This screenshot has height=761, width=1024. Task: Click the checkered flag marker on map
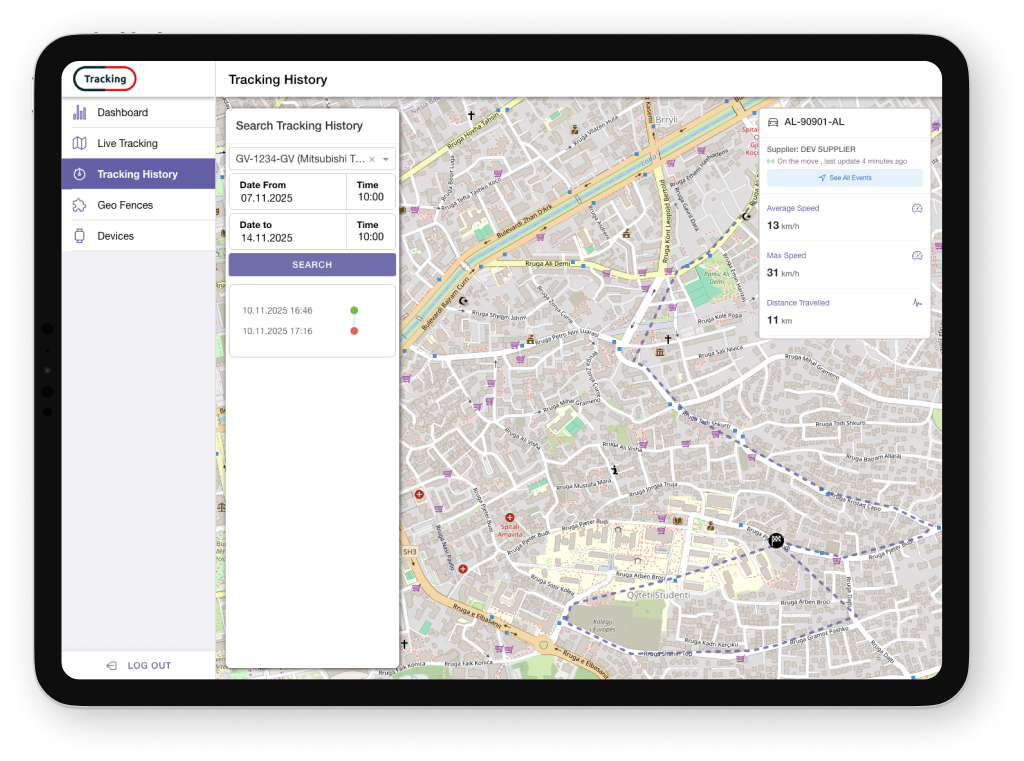click(x=776, y=541)
